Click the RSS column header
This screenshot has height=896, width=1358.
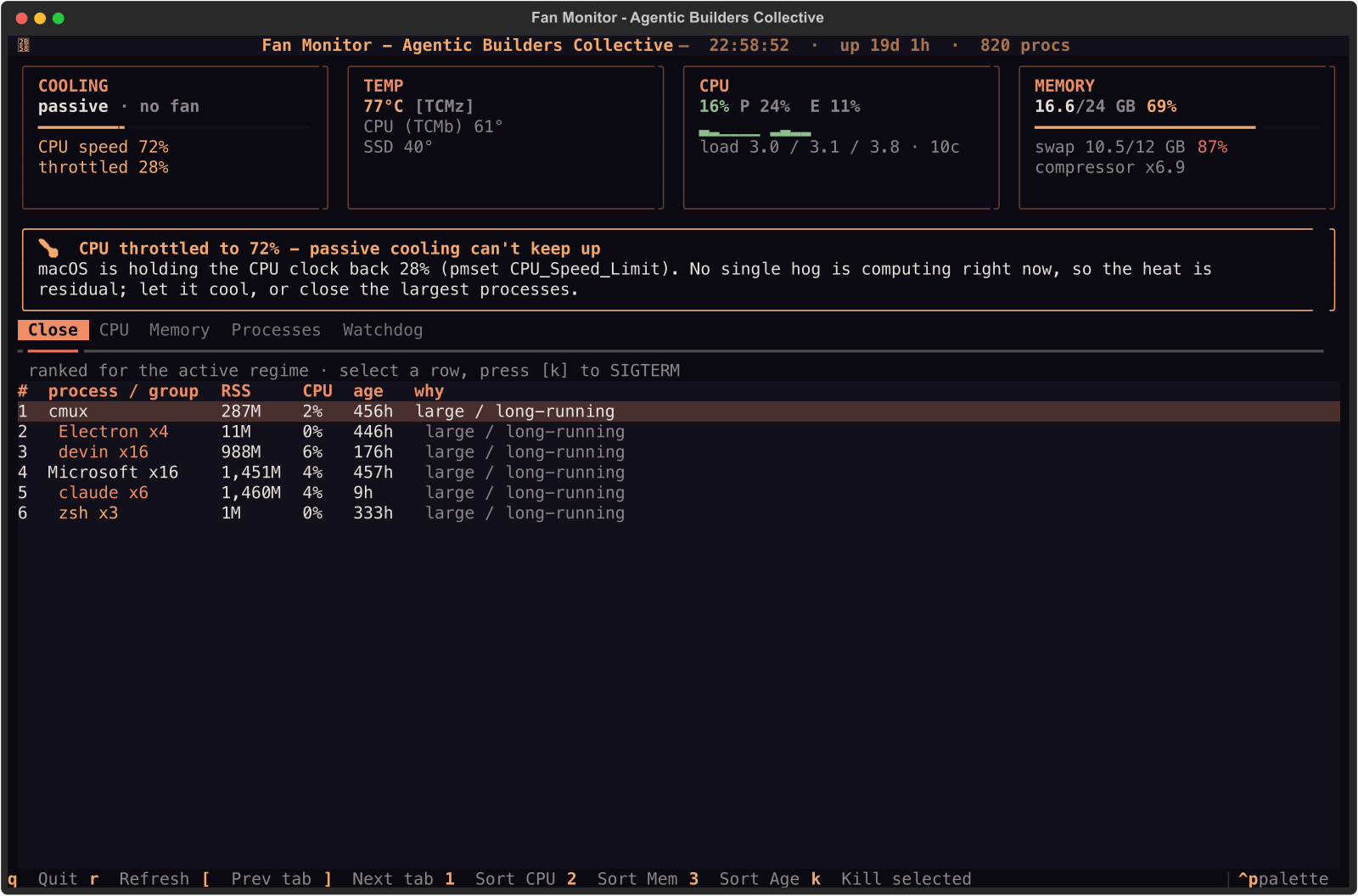pos(236,391)
